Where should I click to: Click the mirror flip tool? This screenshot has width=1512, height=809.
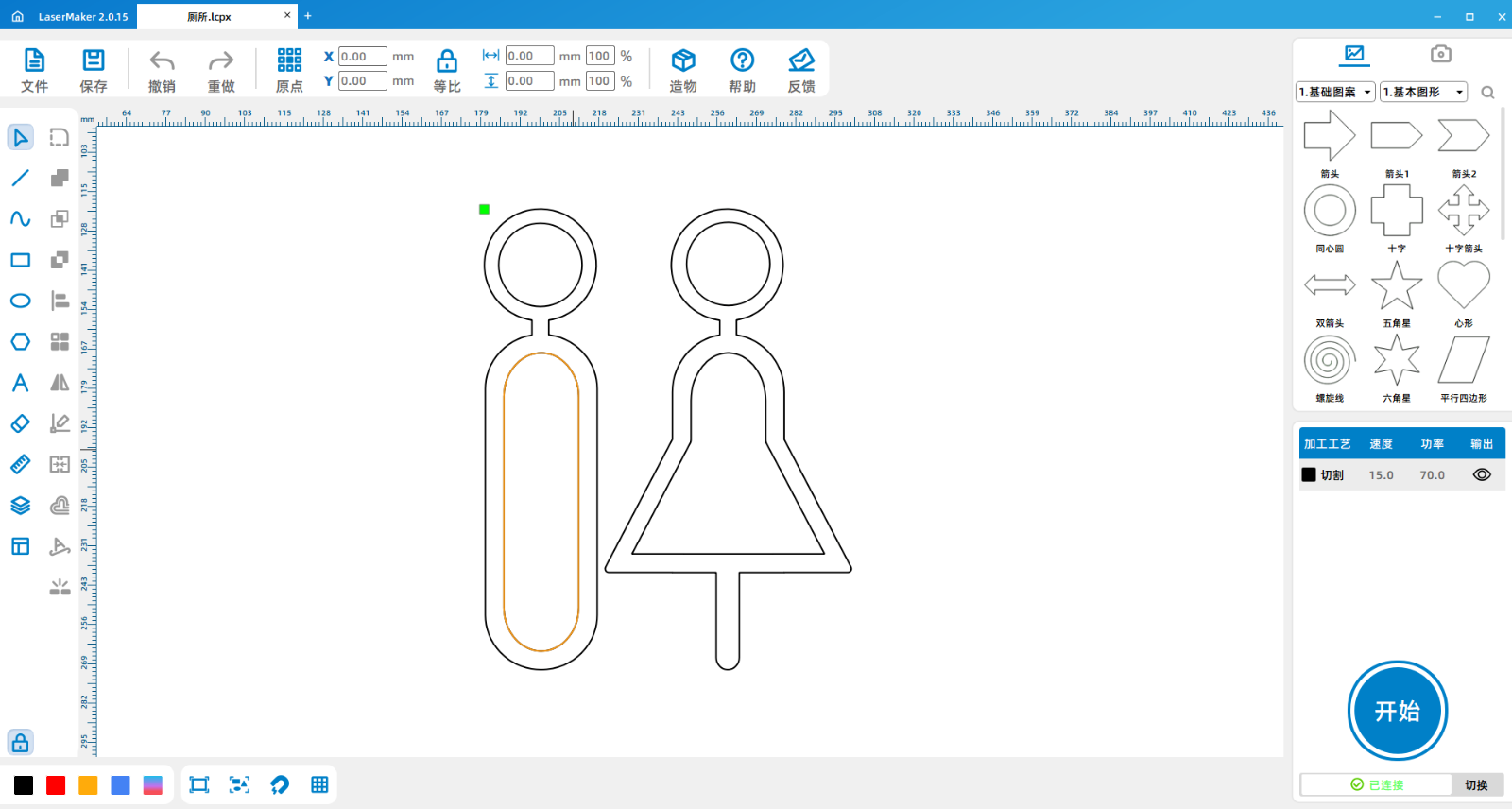click(x=60, y=383)
